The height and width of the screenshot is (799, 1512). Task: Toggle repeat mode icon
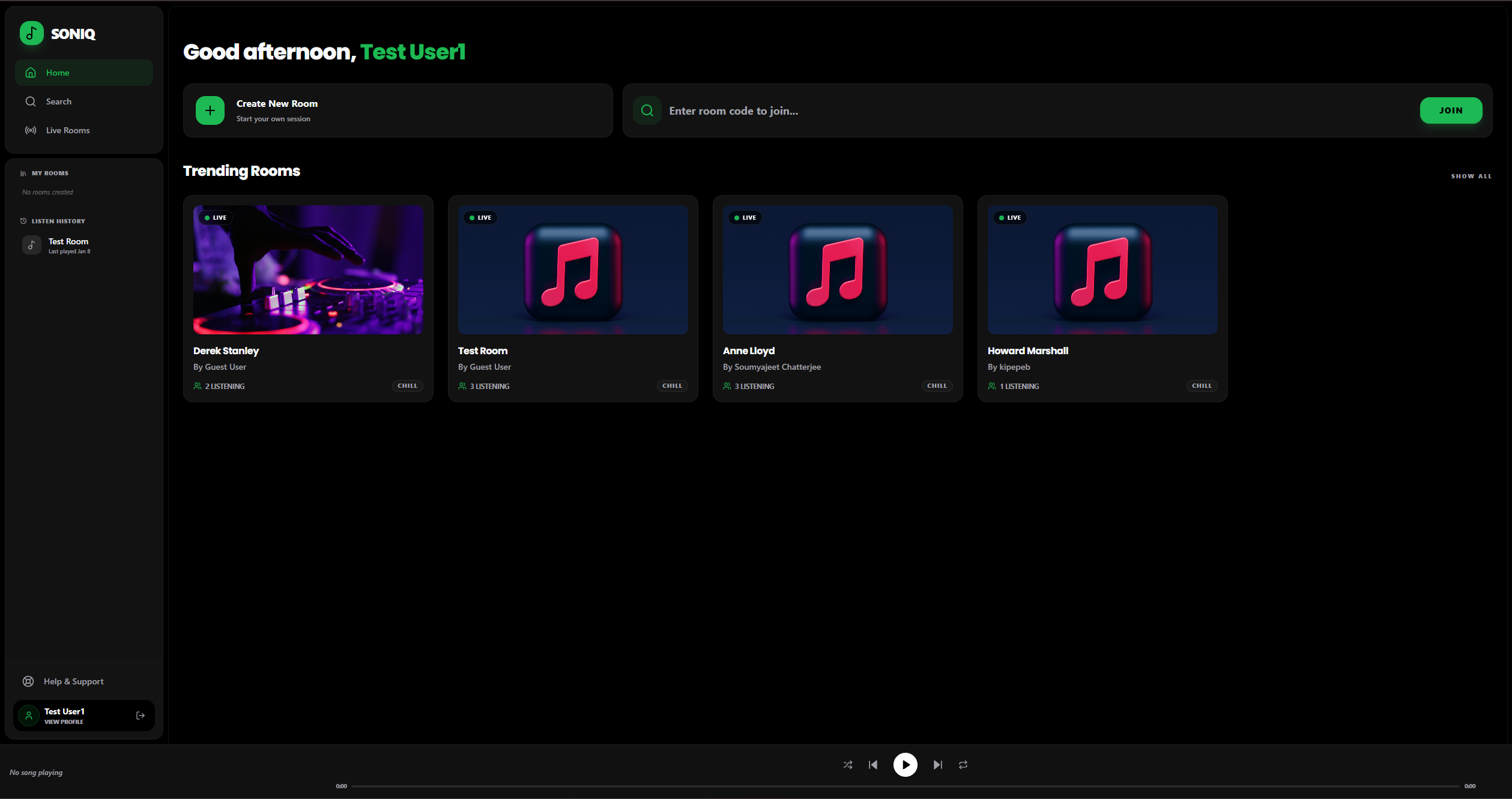tap(963, 765)
